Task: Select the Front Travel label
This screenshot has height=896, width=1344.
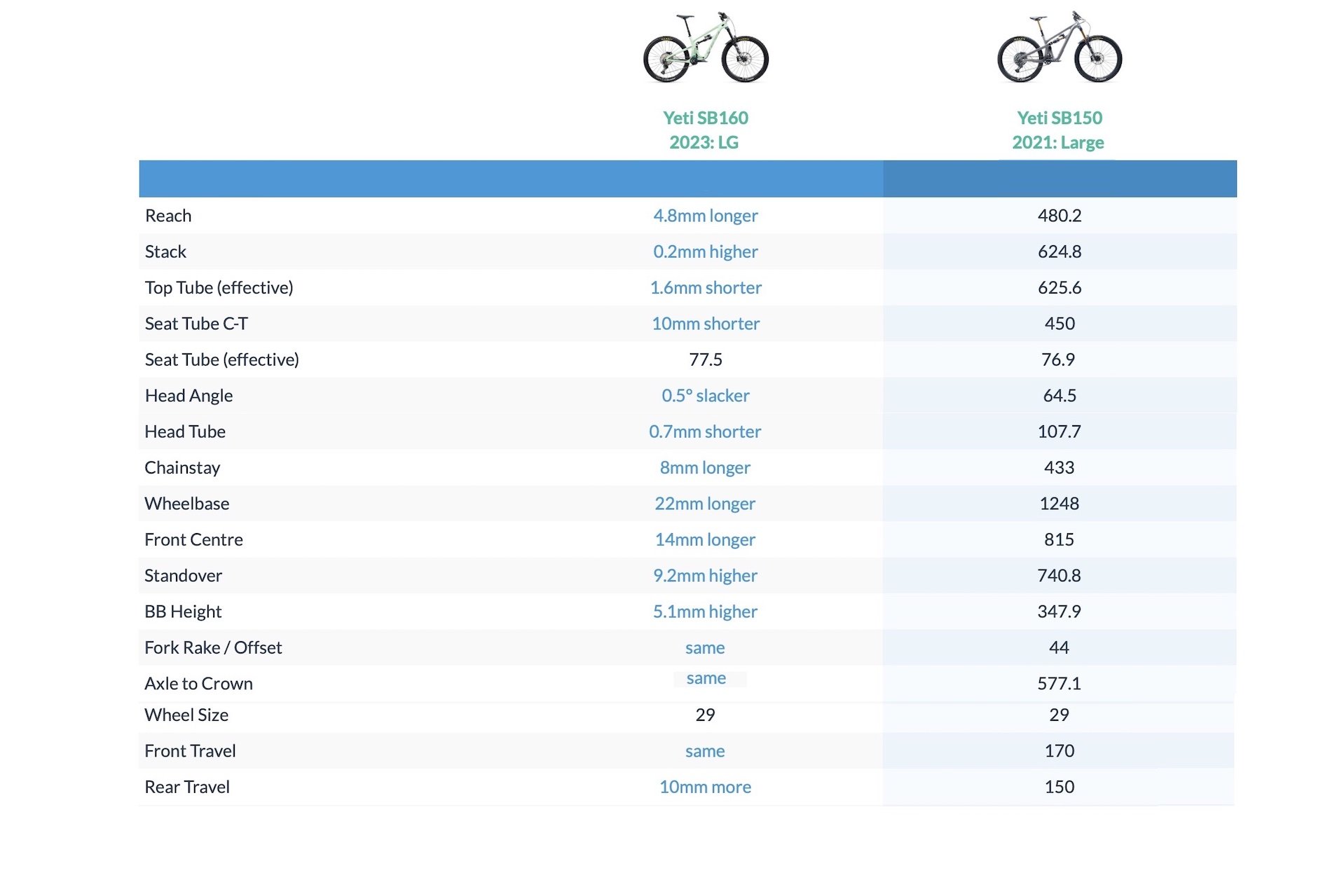Action: coord(190,751)
